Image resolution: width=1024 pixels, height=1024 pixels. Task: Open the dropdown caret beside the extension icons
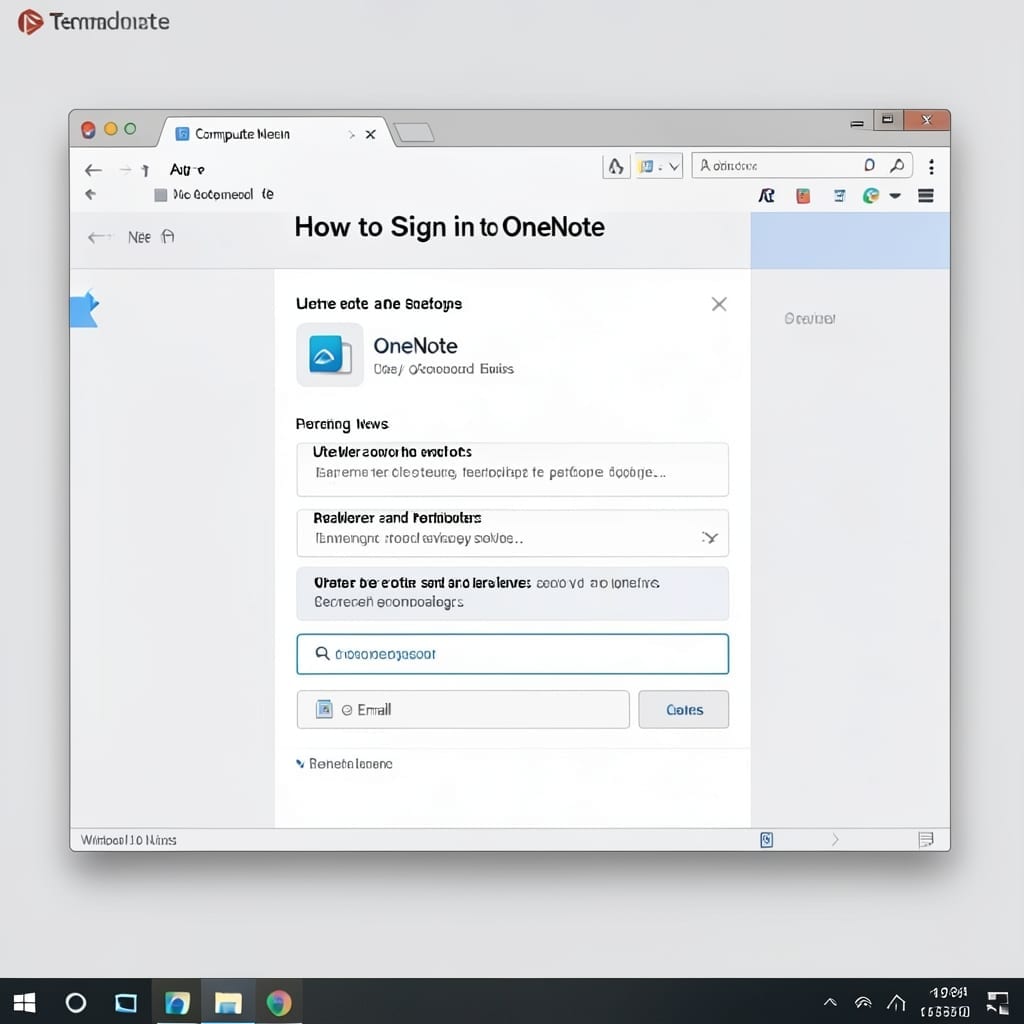(895, 195)
